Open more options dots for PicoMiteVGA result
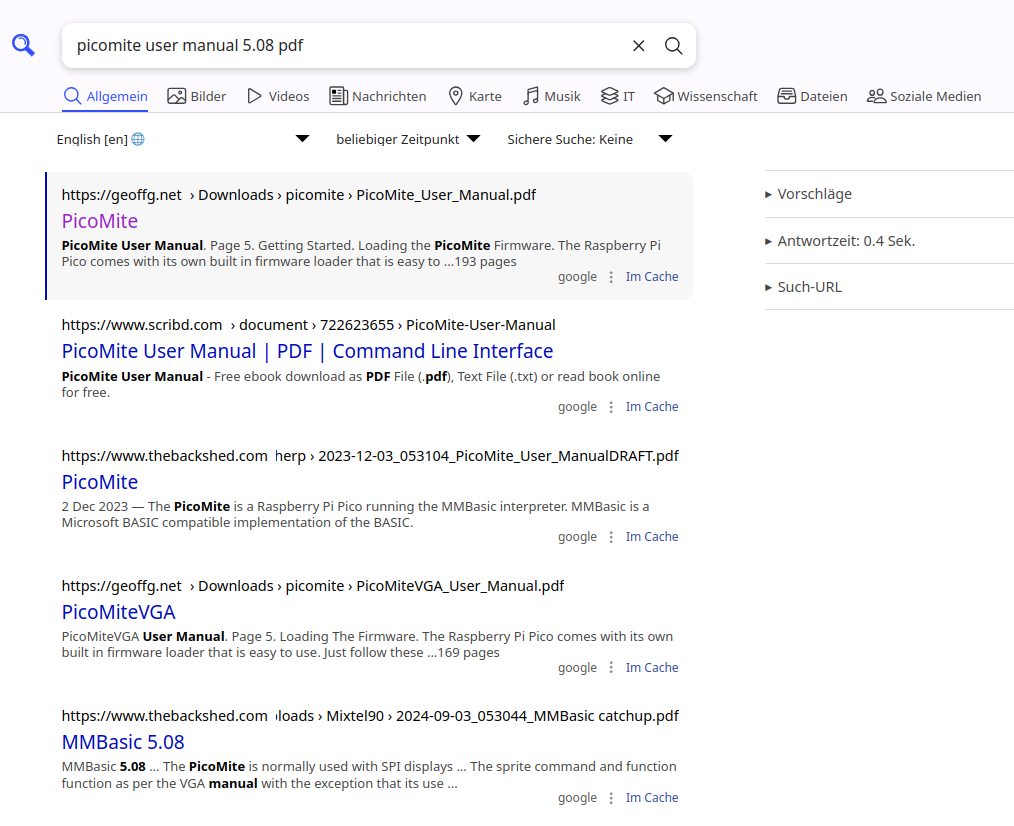1014x826 pixels. click(611, 668)
